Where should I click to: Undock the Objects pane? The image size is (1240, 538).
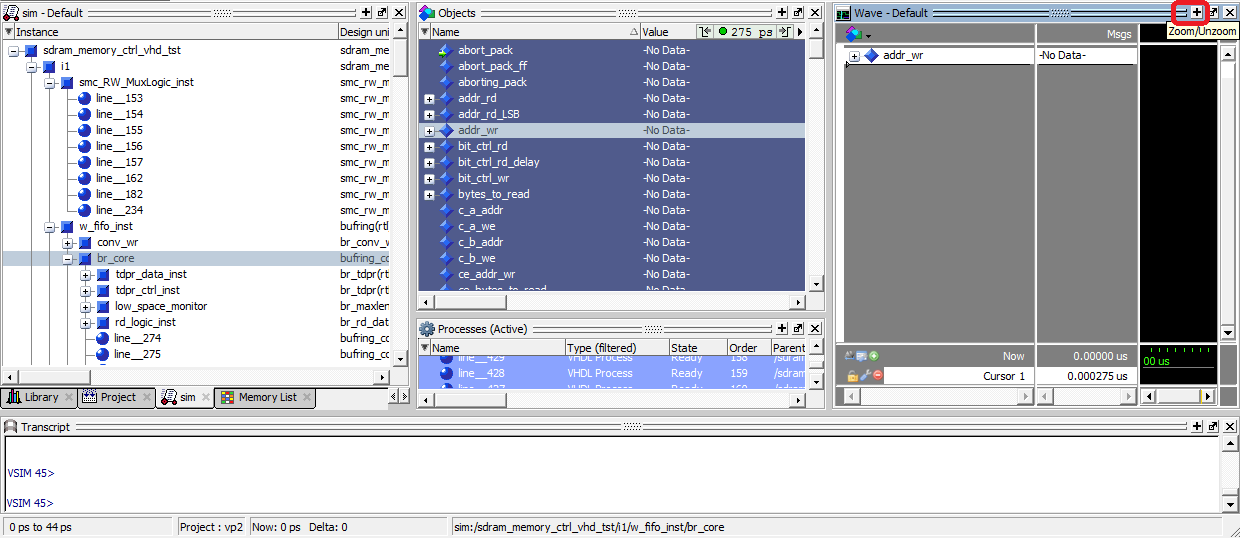click(x=798, y=13)
